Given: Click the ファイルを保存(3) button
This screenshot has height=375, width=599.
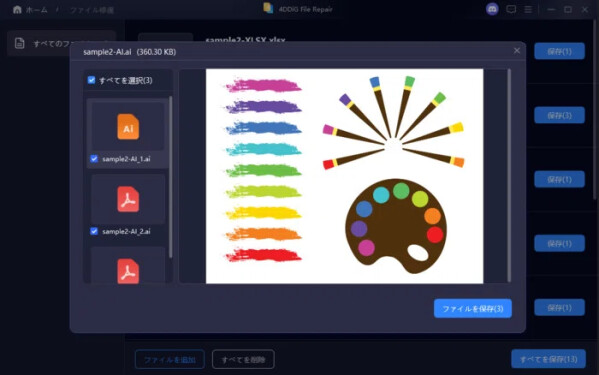Looking at the screenshot, I should point(473,308).
